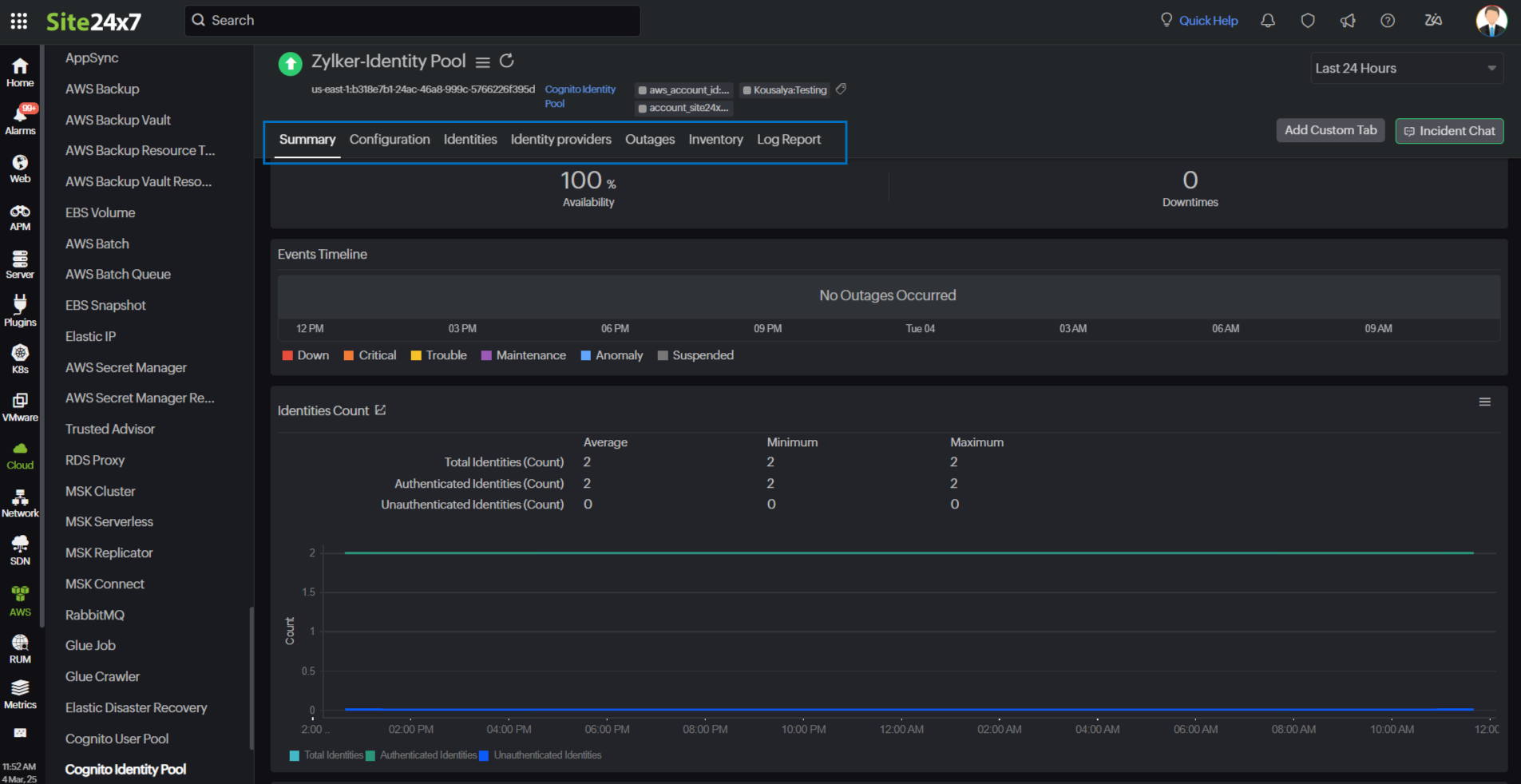Click the Add Custom Tab button
This screenshot has width=1521, height=784.
(x=1330, y=130)
